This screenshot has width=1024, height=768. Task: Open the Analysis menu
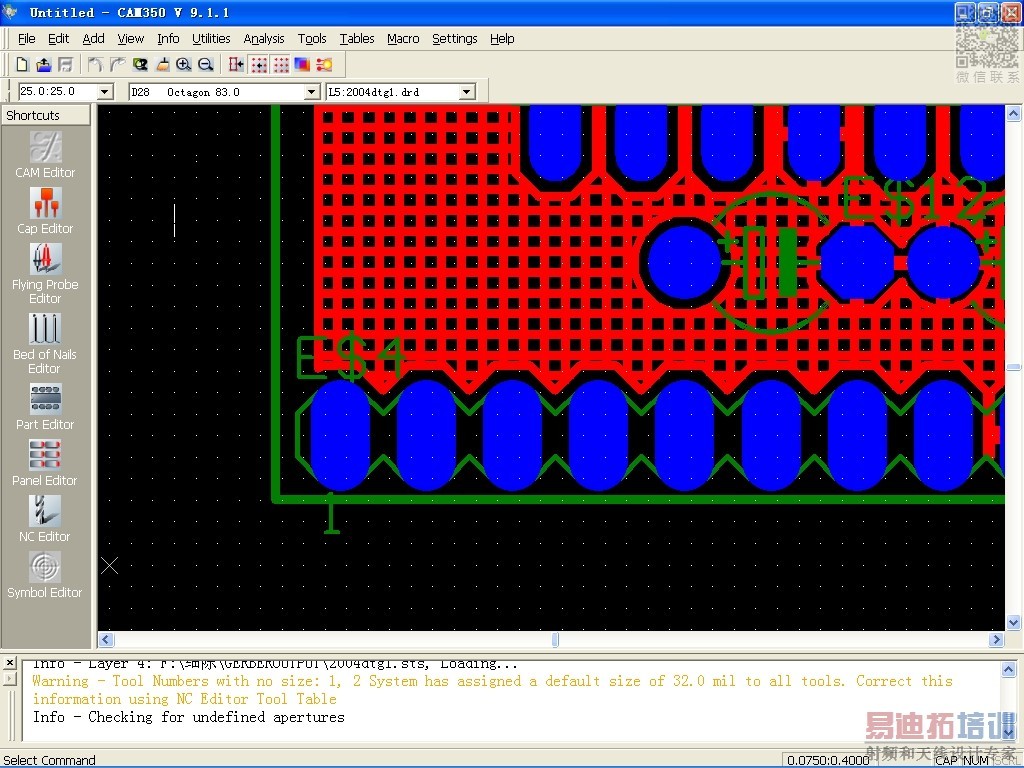(264, 39)
